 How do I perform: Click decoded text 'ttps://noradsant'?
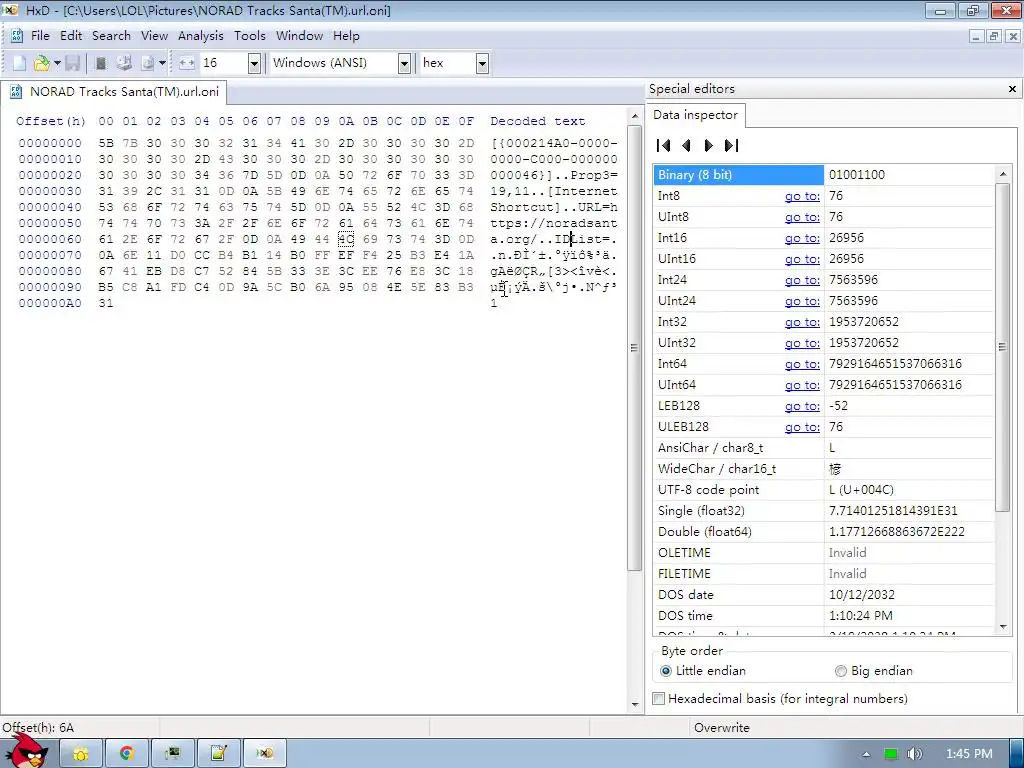coord(554,223)
